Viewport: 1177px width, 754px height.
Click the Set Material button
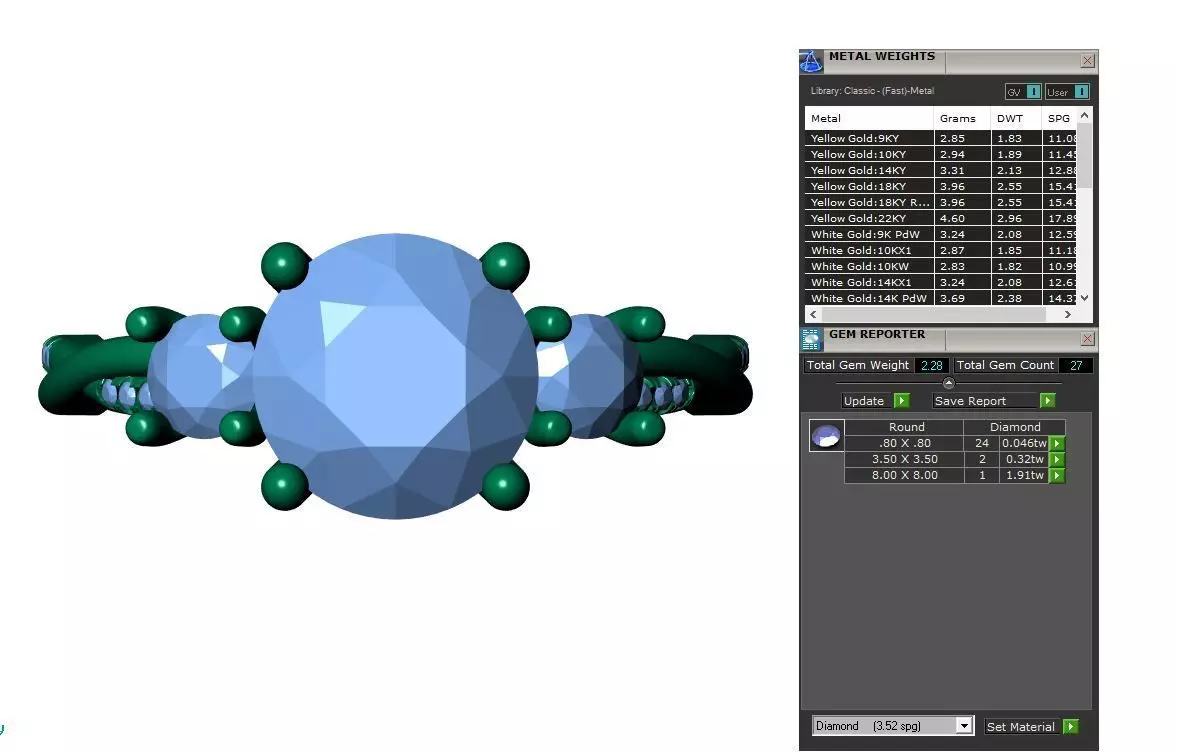[1021, 726]
